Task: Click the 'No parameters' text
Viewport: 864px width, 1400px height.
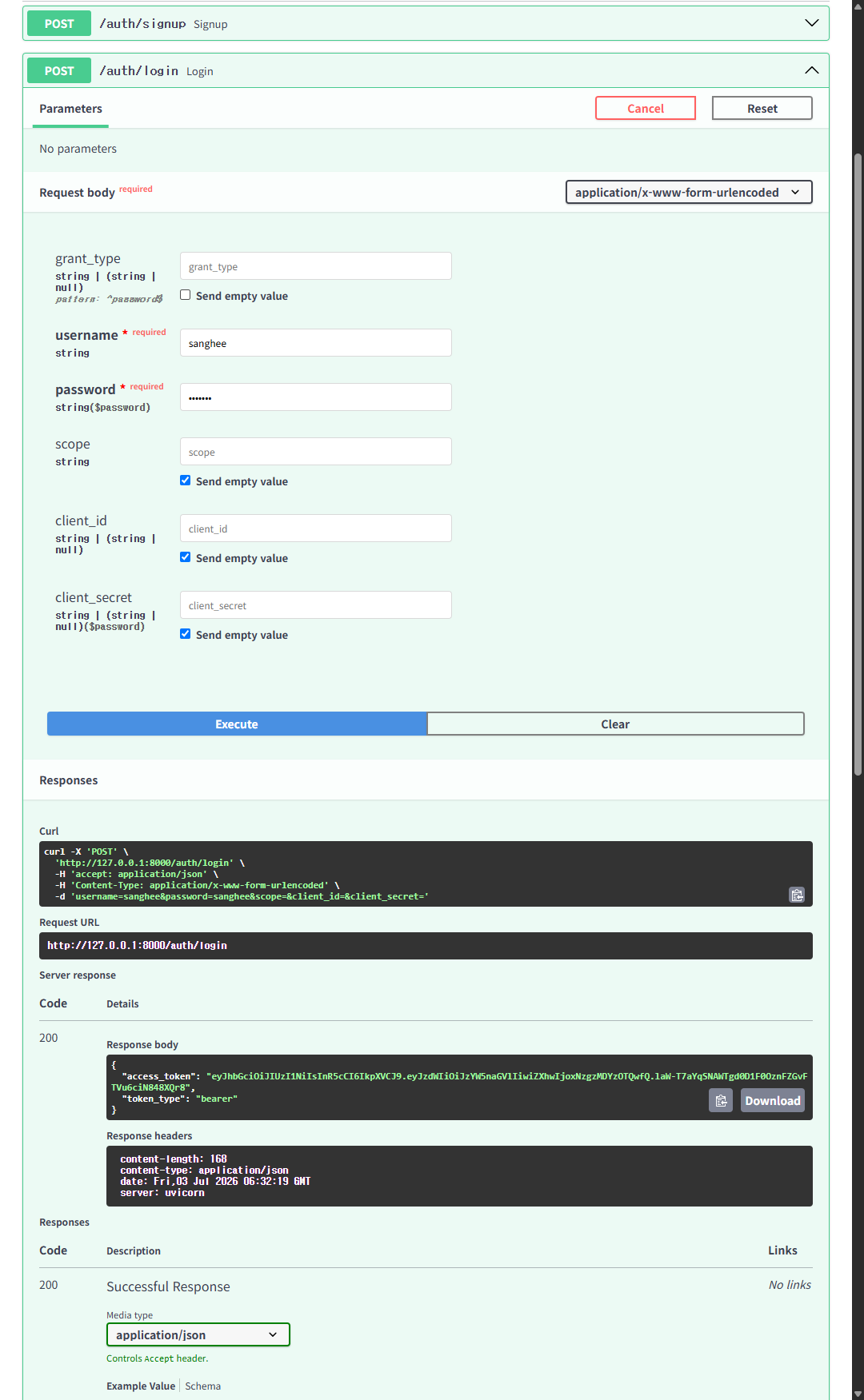Action: (78, 149)
